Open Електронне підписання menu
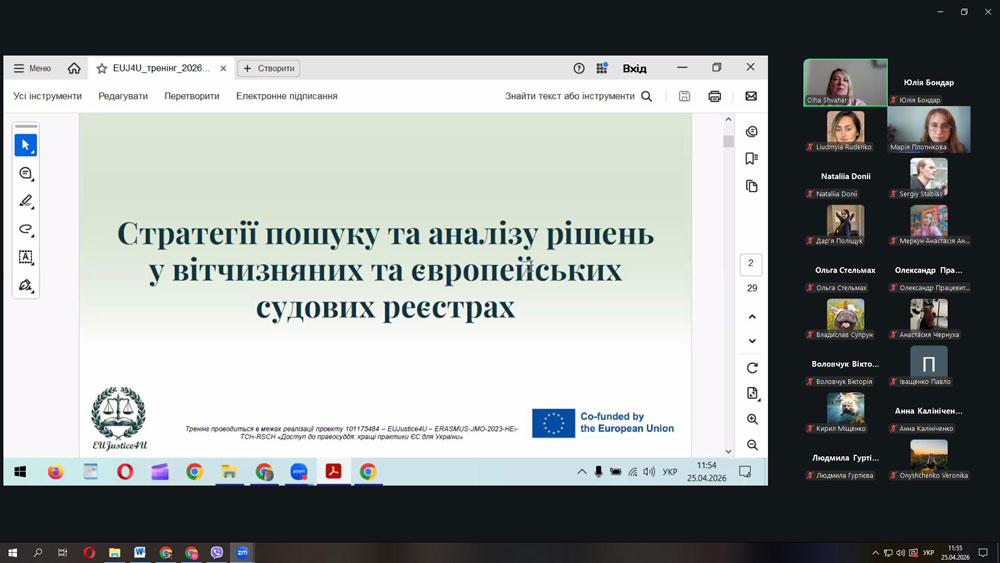1000x563 pixels. coord(287,96)
